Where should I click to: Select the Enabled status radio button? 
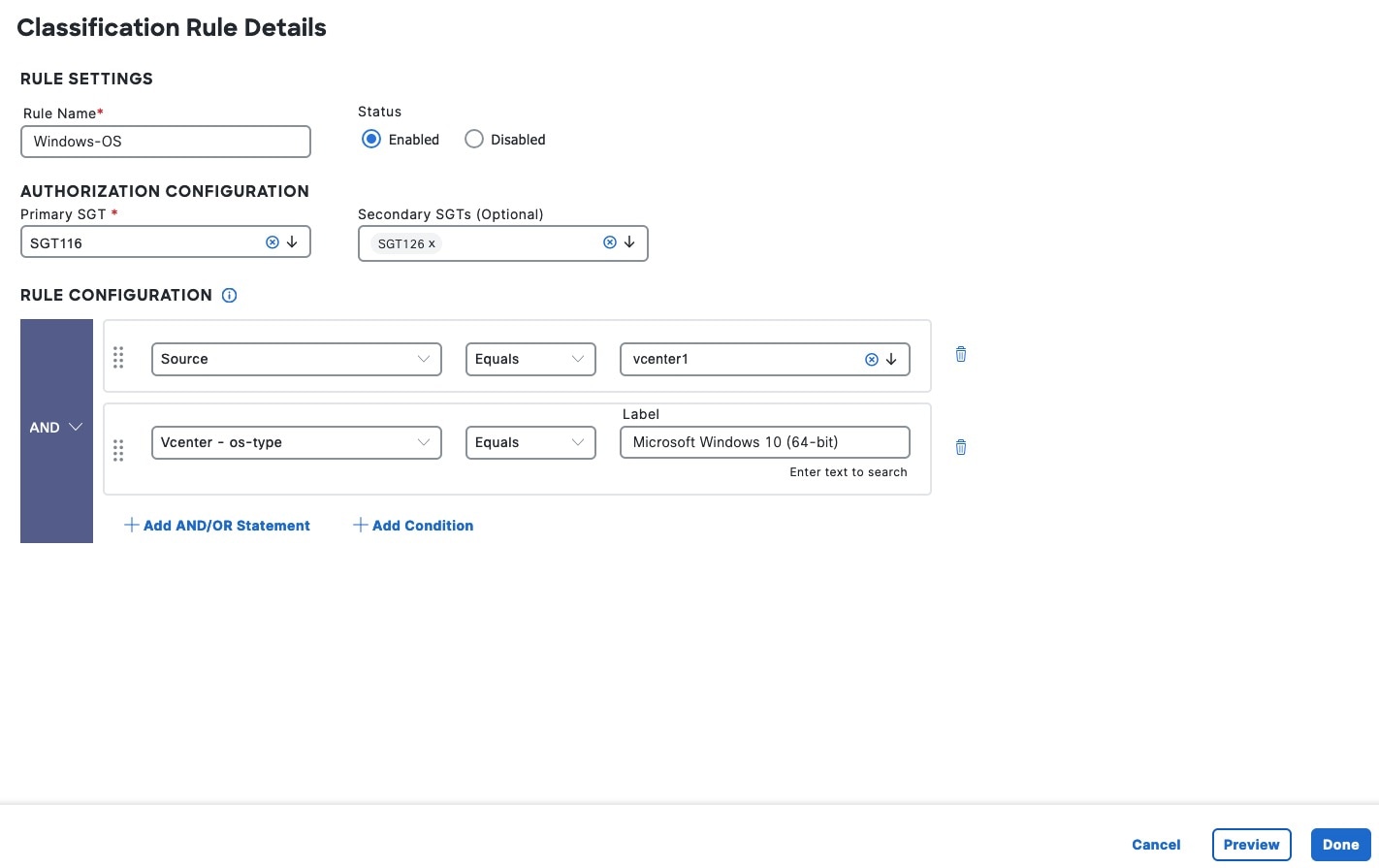371,140
